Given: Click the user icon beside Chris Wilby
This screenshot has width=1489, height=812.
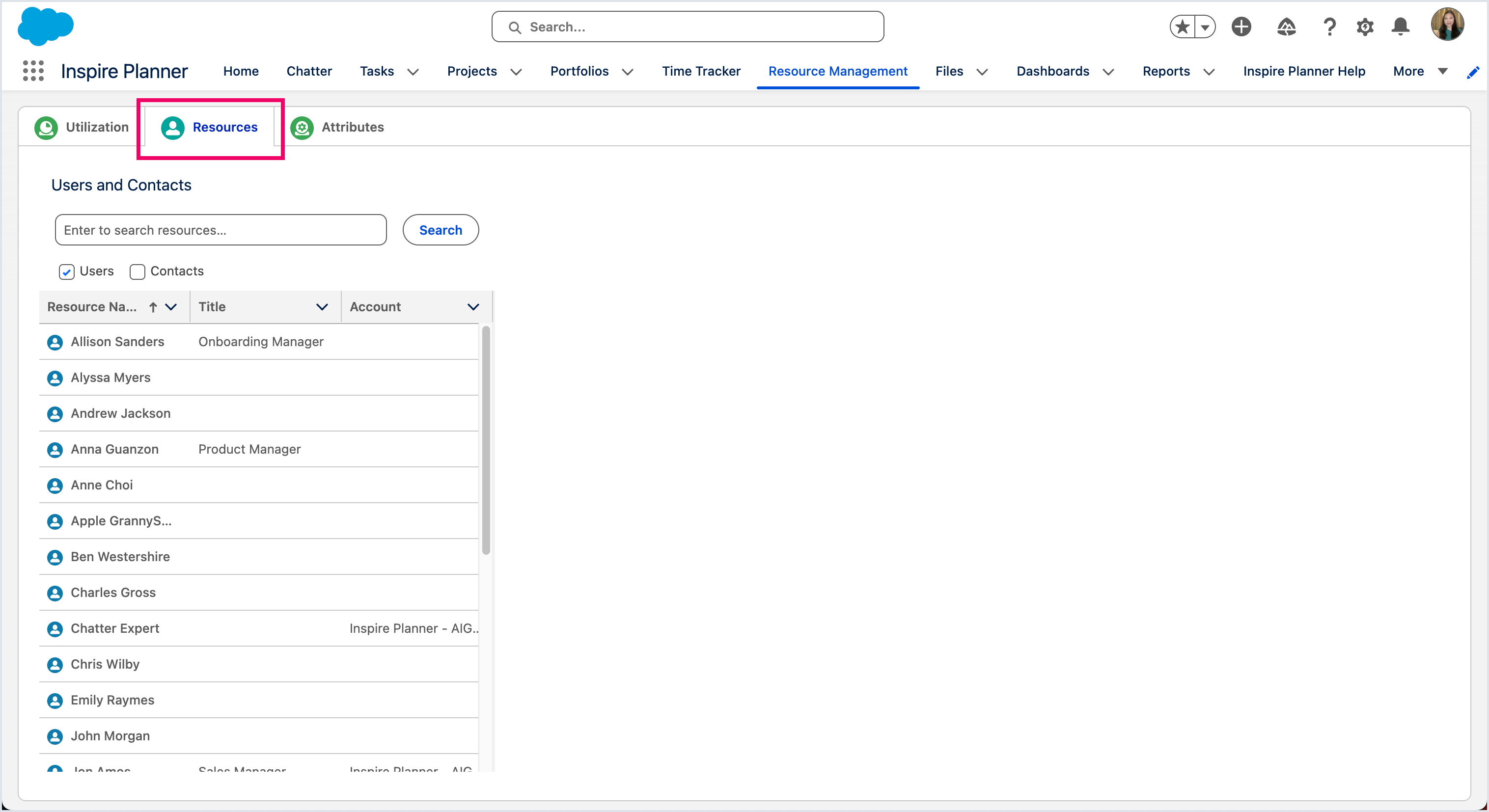Looking at the screenshot, I should pyautogui.click(x=55, y=665).
